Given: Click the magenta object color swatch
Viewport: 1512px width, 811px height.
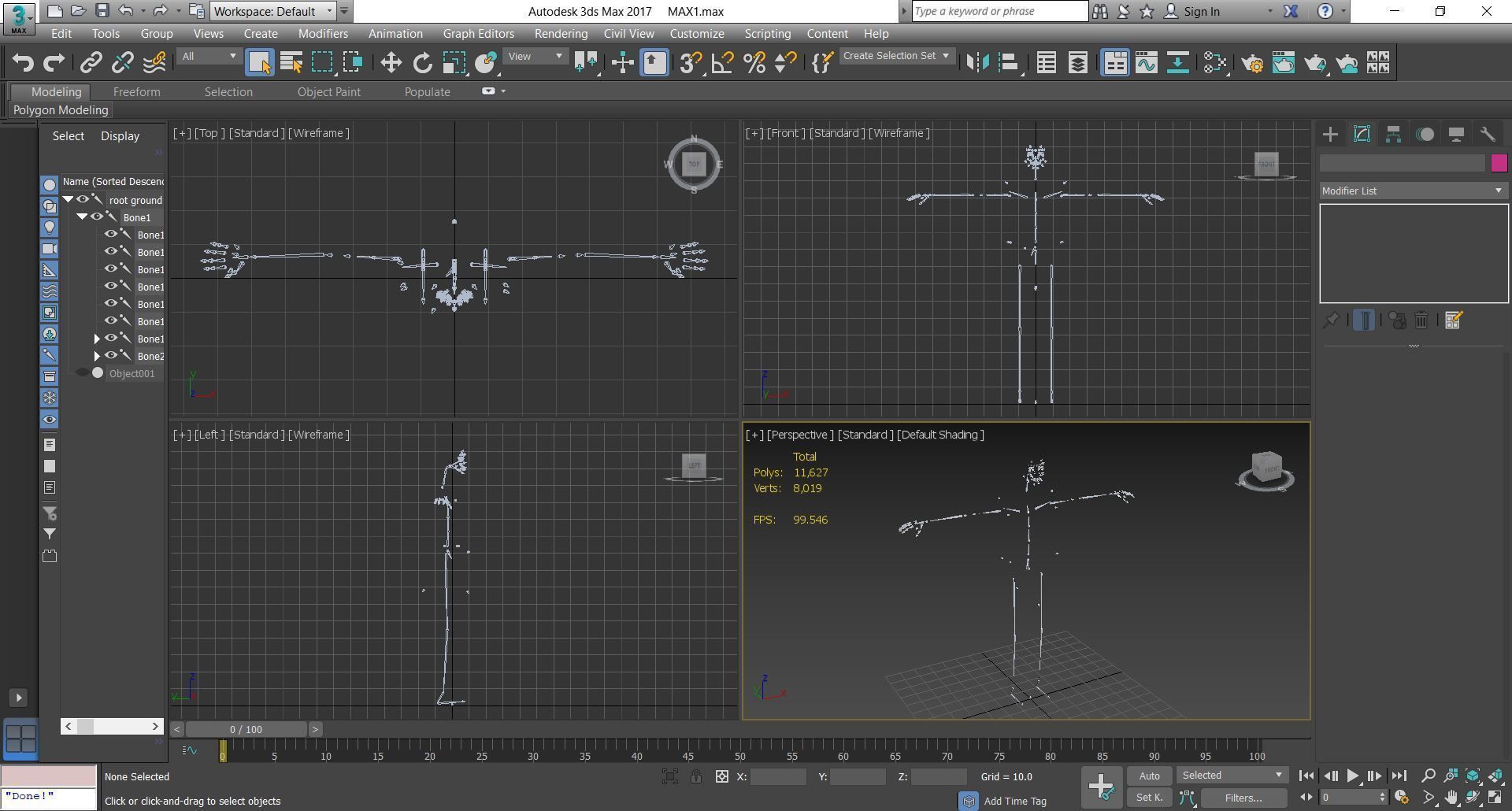Looking at the screenshot, I should (x=1499, y=163).
